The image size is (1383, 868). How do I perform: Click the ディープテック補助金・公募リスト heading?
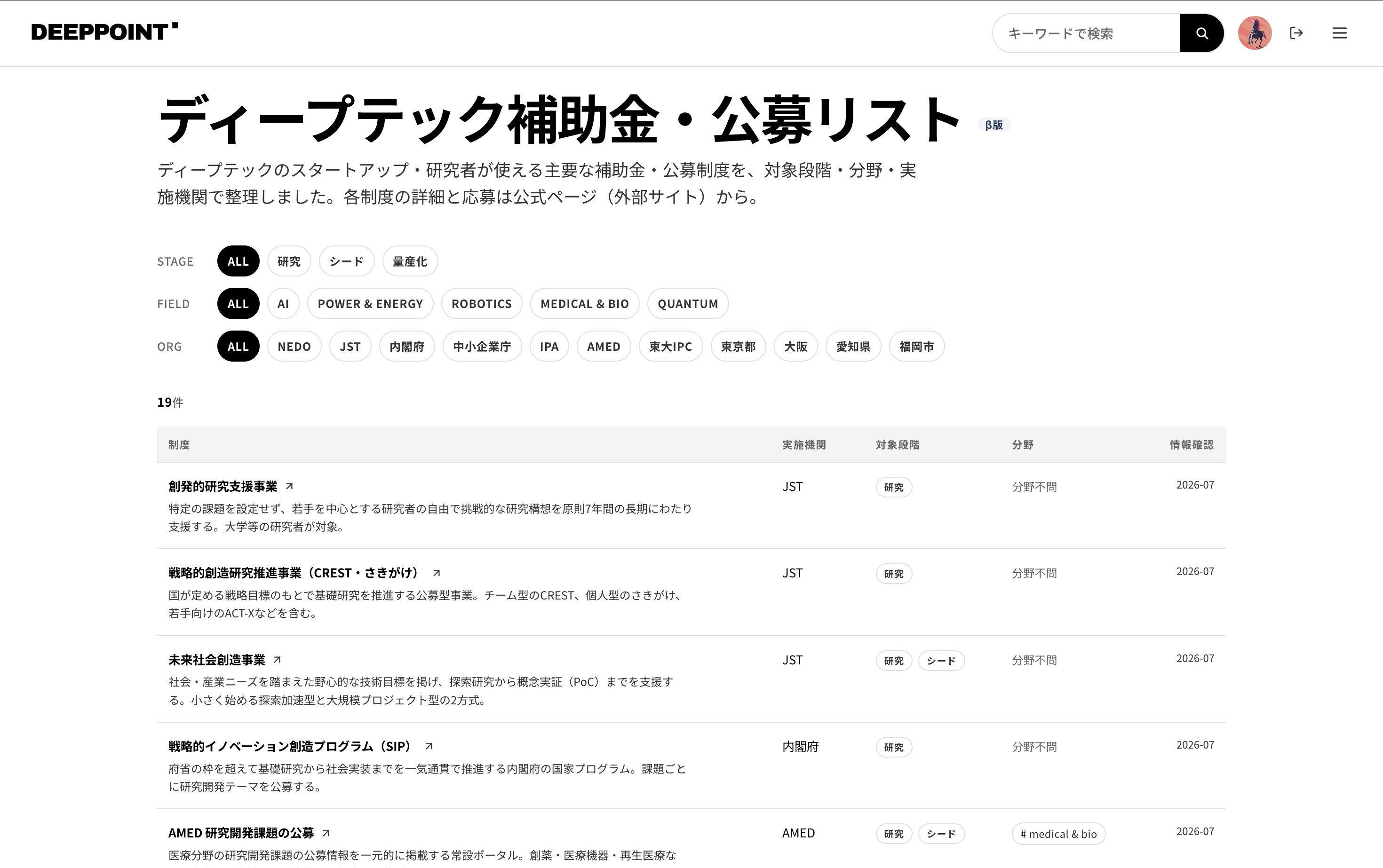coord(558,119)
